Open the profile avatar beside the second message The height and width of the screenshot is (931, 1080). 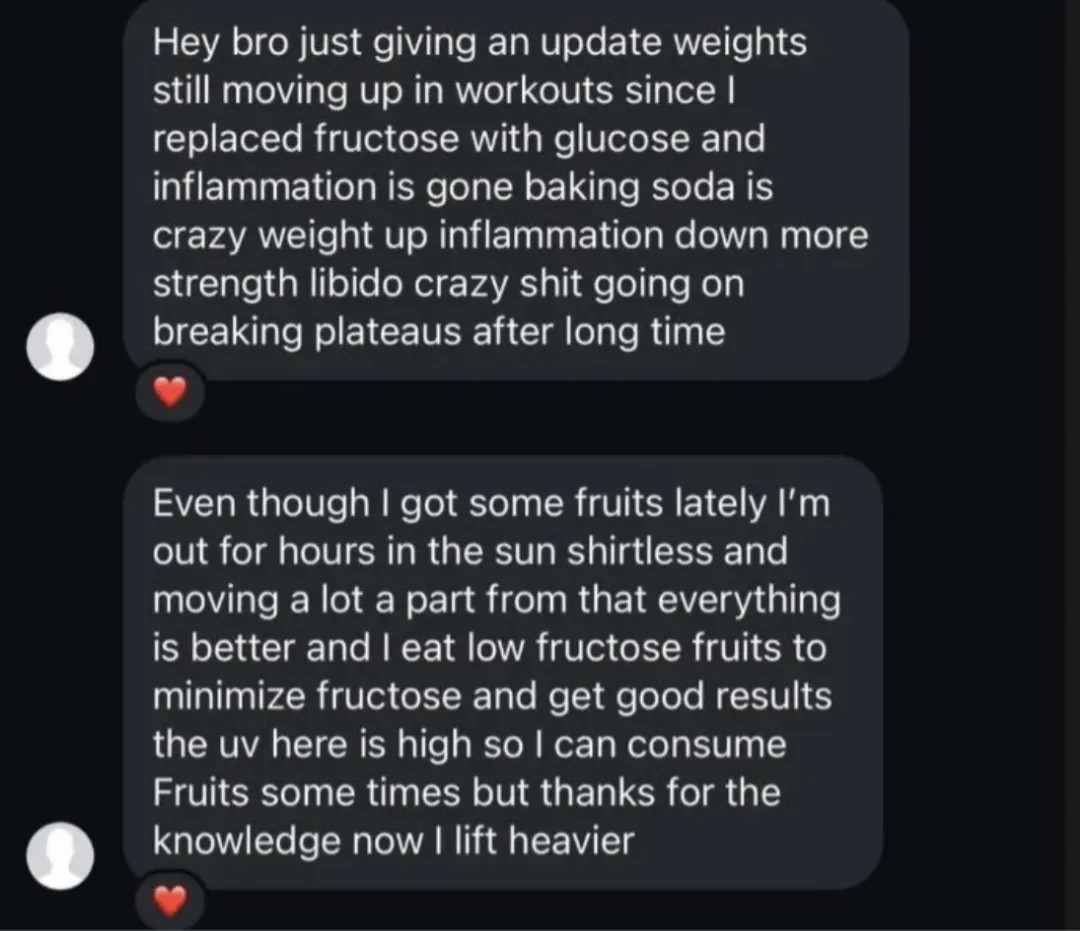60,855
